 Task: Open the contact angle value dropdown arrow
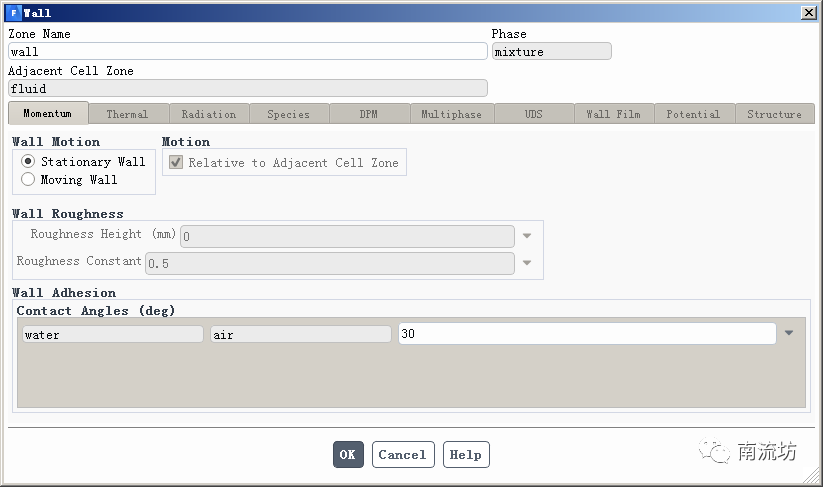[788, 333]
